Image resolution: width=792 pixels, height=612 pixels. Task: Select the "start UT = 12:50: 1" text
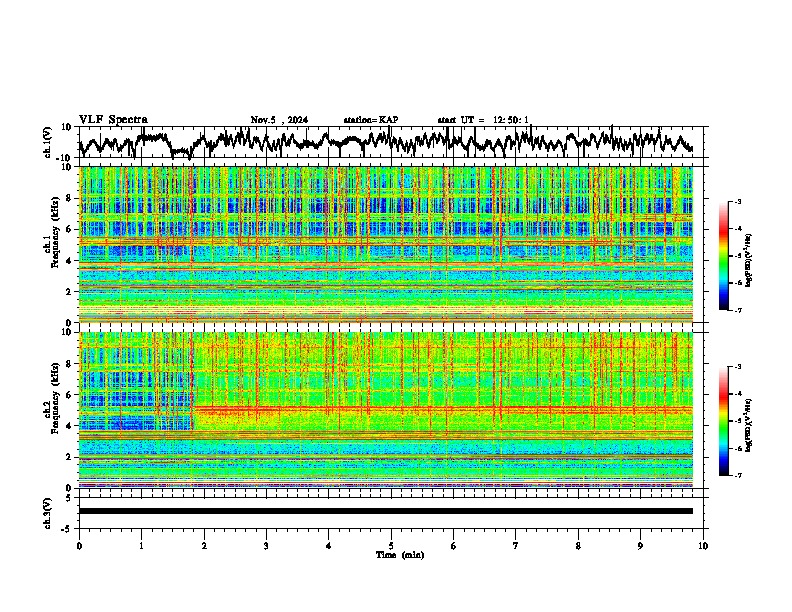pos(483,120)
